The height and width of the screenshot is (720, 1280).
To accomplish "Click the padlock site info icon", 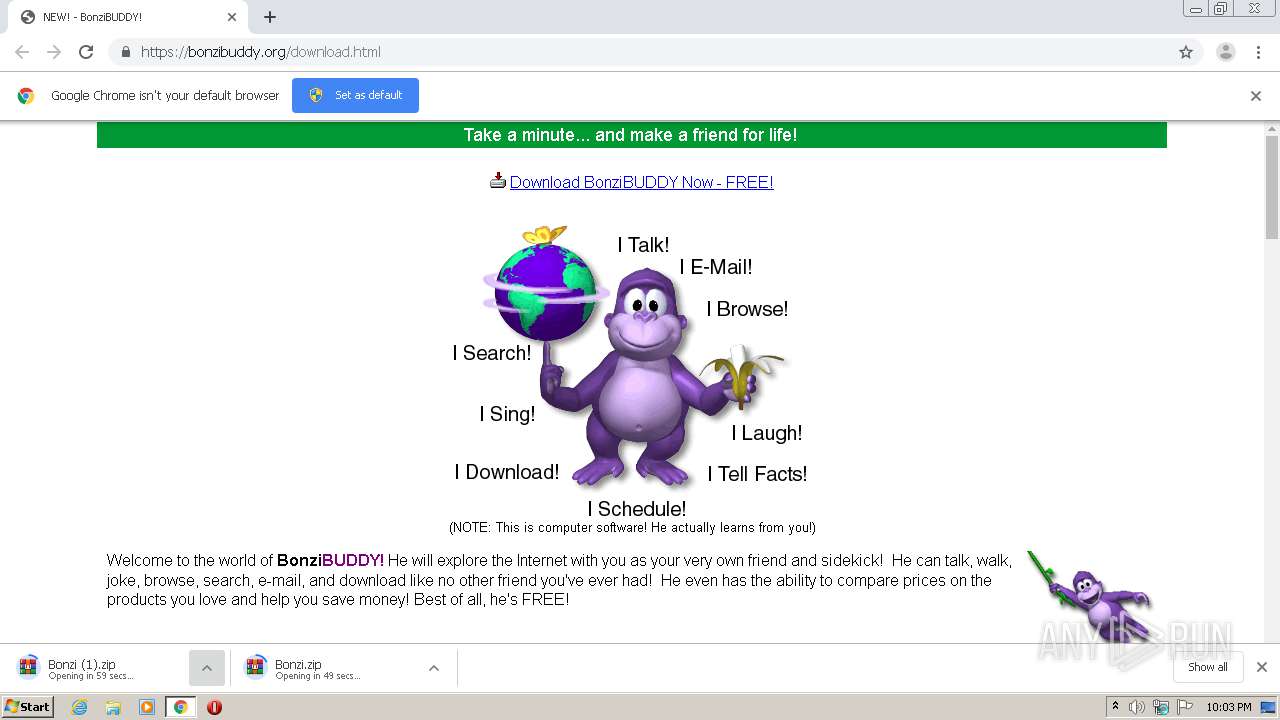I will click(x=125, y=52).
